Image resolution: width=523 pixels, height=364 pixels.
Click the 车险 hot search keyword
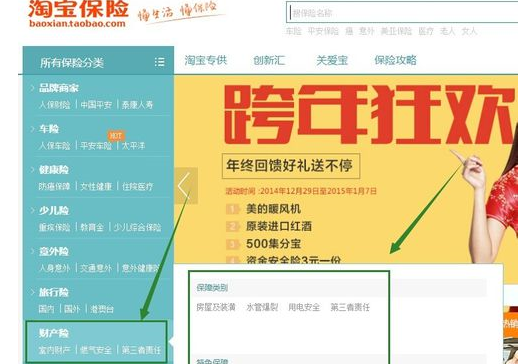[294, 31]
